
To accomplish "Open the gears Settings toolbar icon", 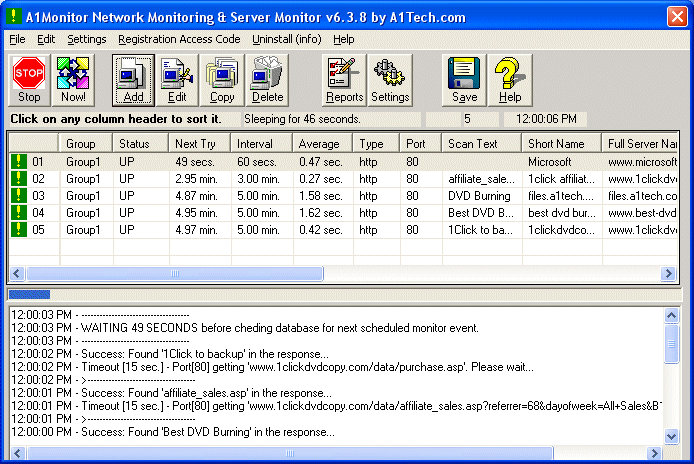I will pos(390,80).
